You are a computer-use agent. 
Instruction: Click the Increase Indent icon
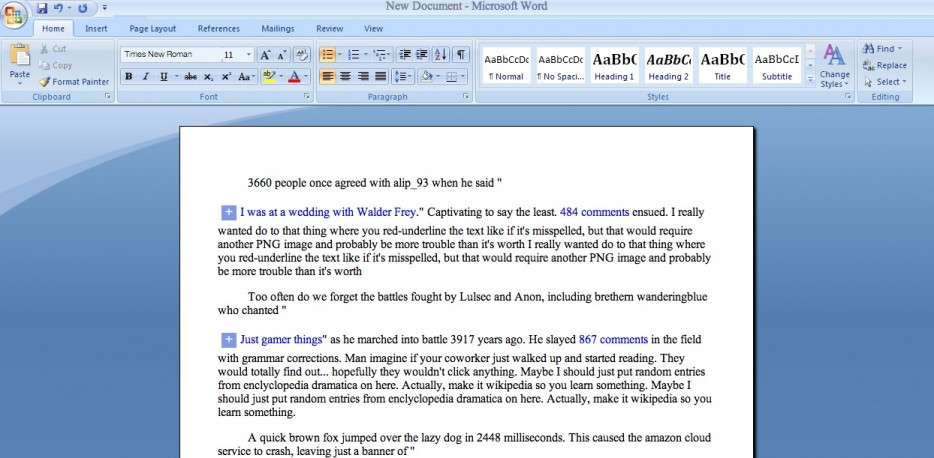422,55
